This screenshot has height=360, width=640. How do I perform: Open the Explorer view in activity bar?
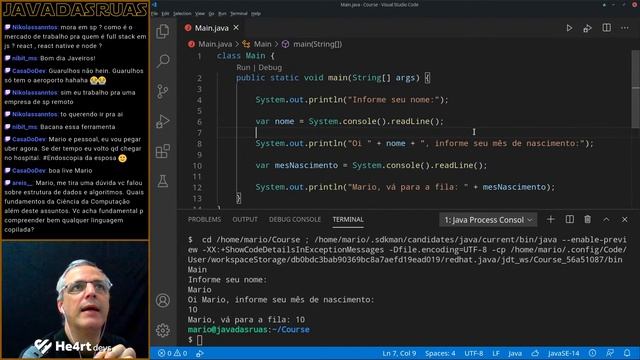coord(163,31)
